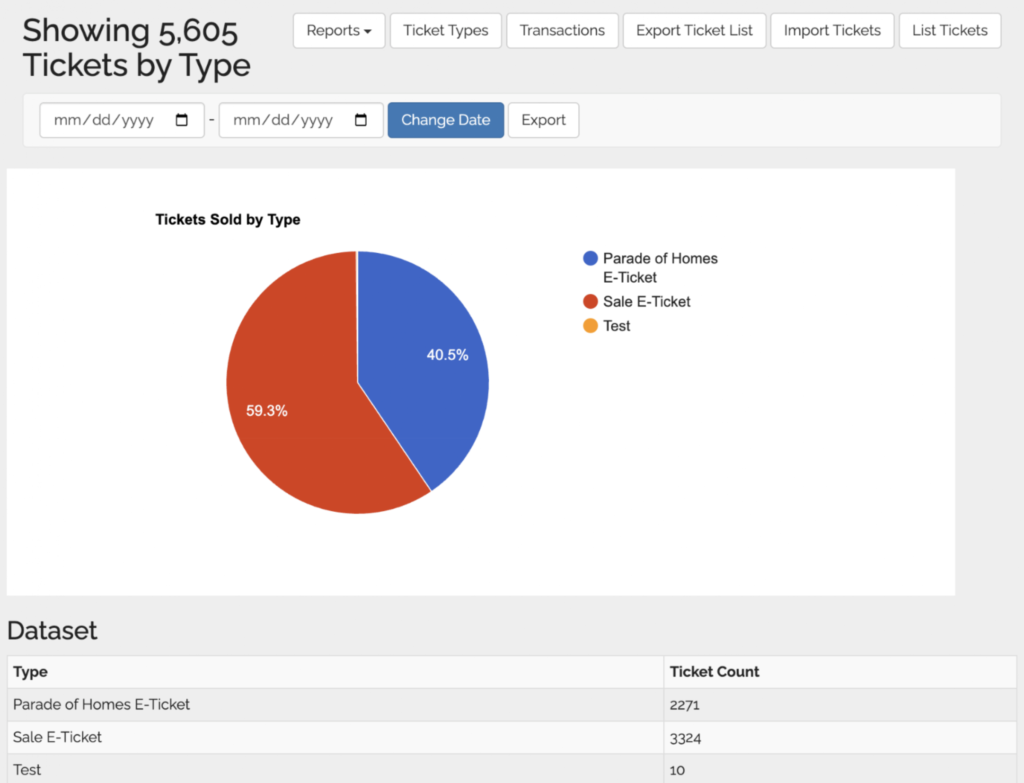Expand the Reports dropdown menu

(339, 30)
